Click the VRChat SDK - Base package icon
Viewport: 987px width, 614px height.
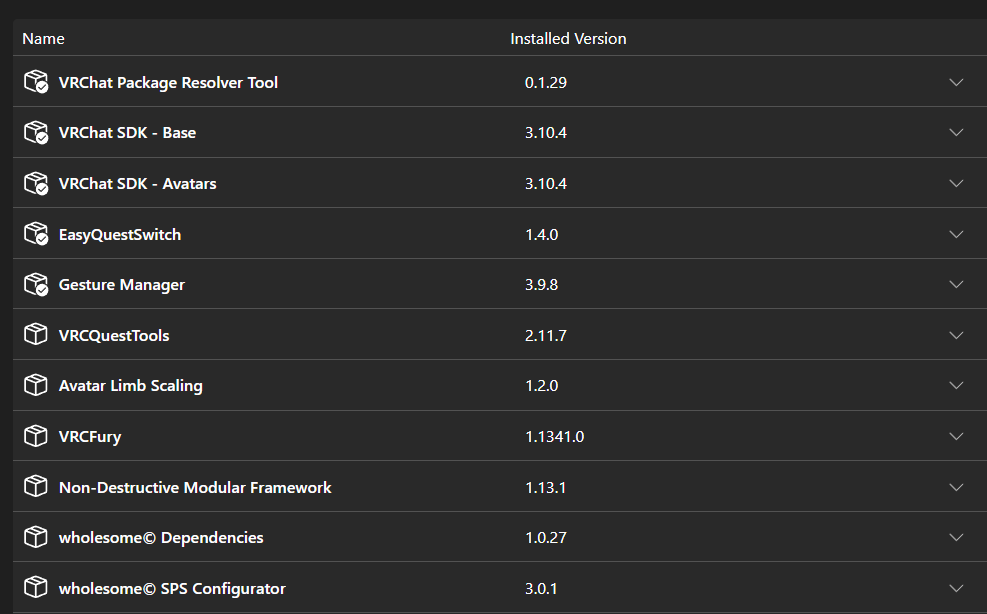point(36,132)
